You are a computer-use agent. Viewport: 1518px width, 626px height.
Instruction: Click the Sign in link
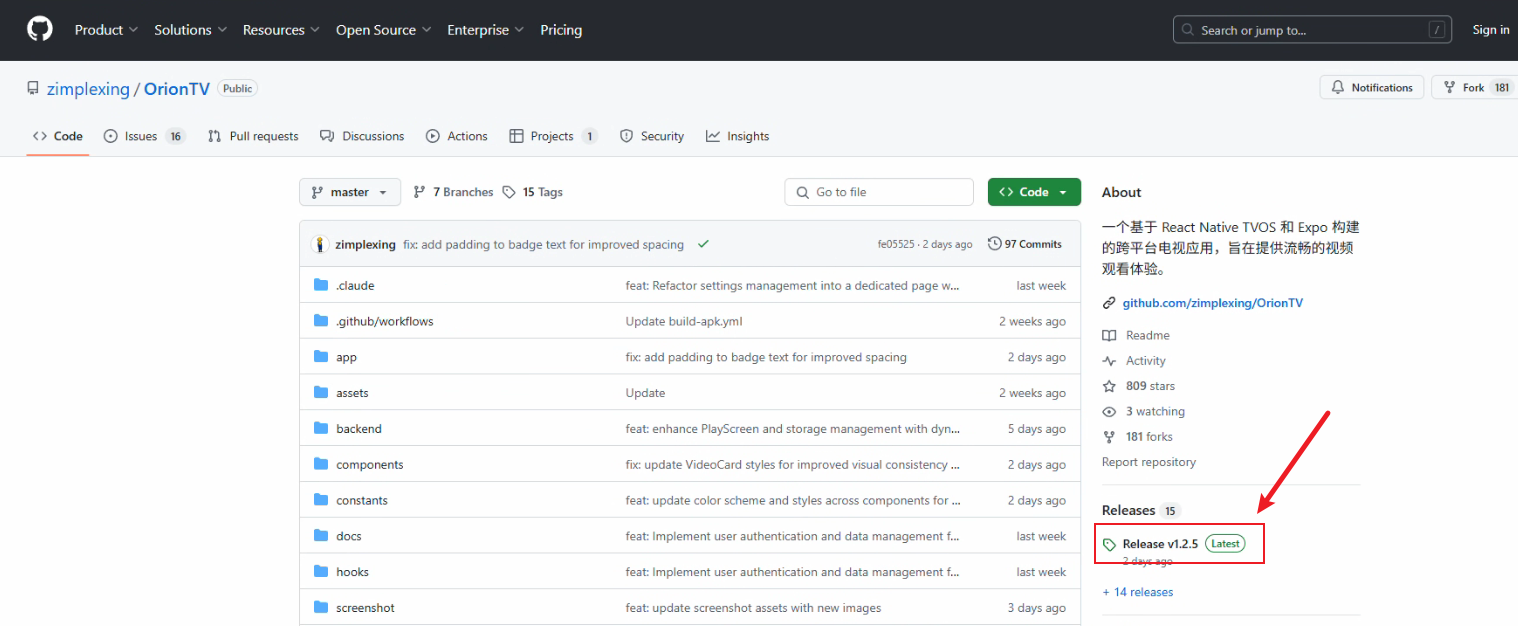[x=1491, y=30]
